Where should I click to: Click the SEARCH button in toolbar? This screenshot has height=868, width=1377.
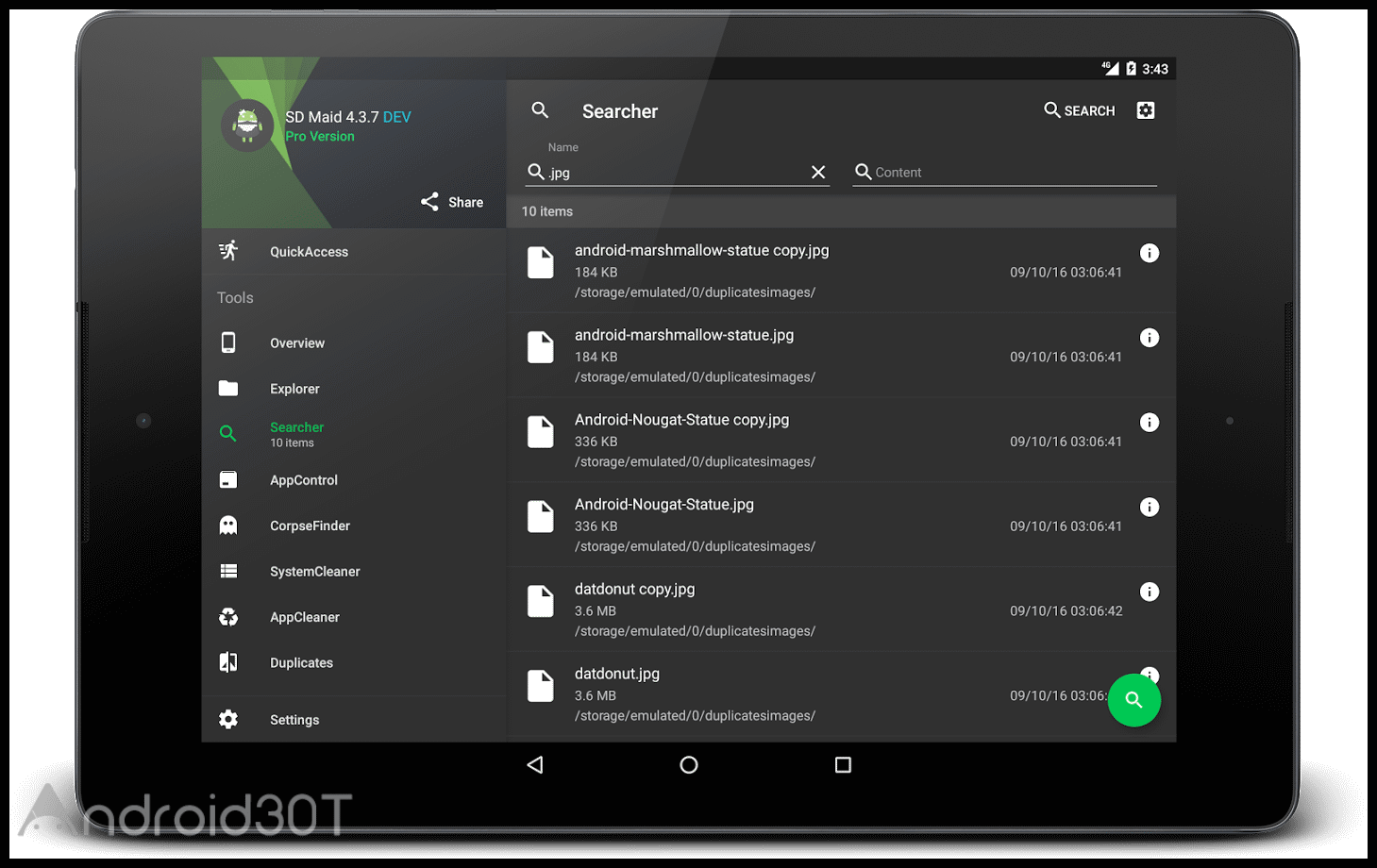point(1080,110)
